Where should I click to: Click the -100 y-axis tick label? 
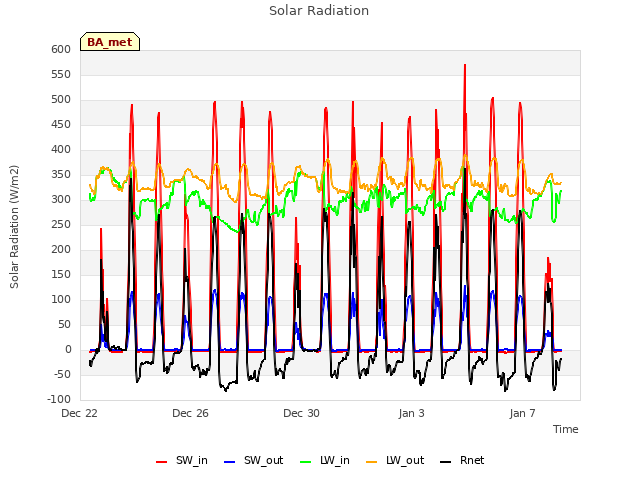click(x=59, y=399)
